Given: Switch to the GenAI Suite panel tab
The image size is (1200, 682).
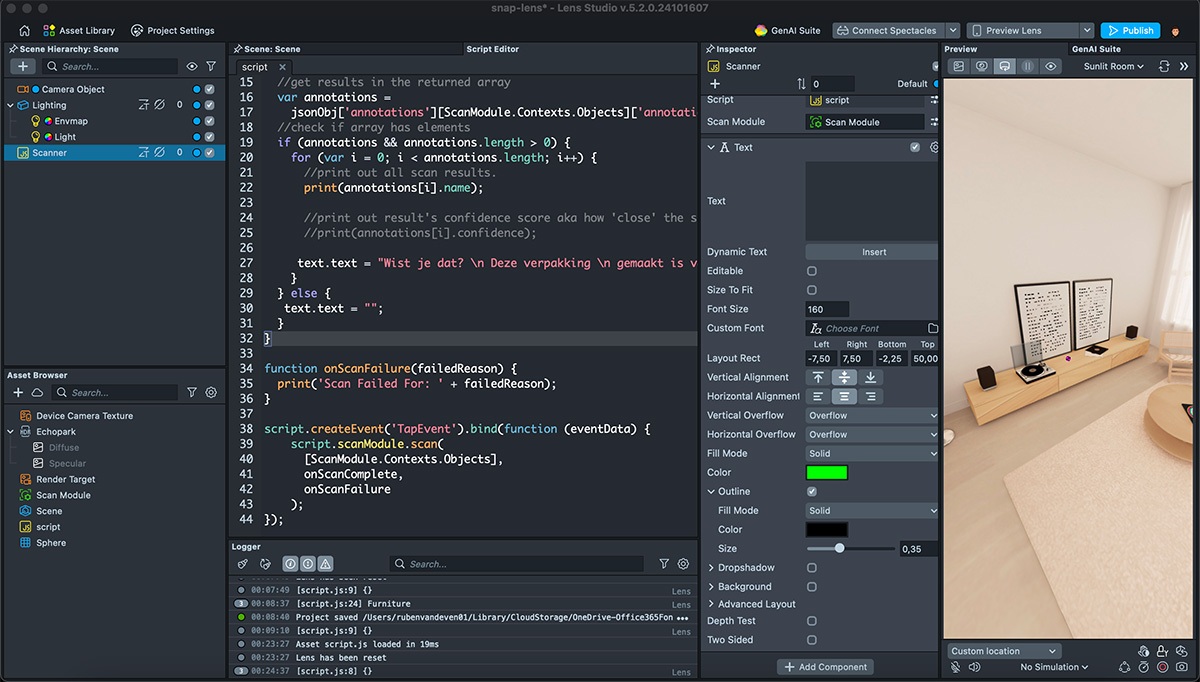Looking at the screenshot, I should (x=1096, y=49).
